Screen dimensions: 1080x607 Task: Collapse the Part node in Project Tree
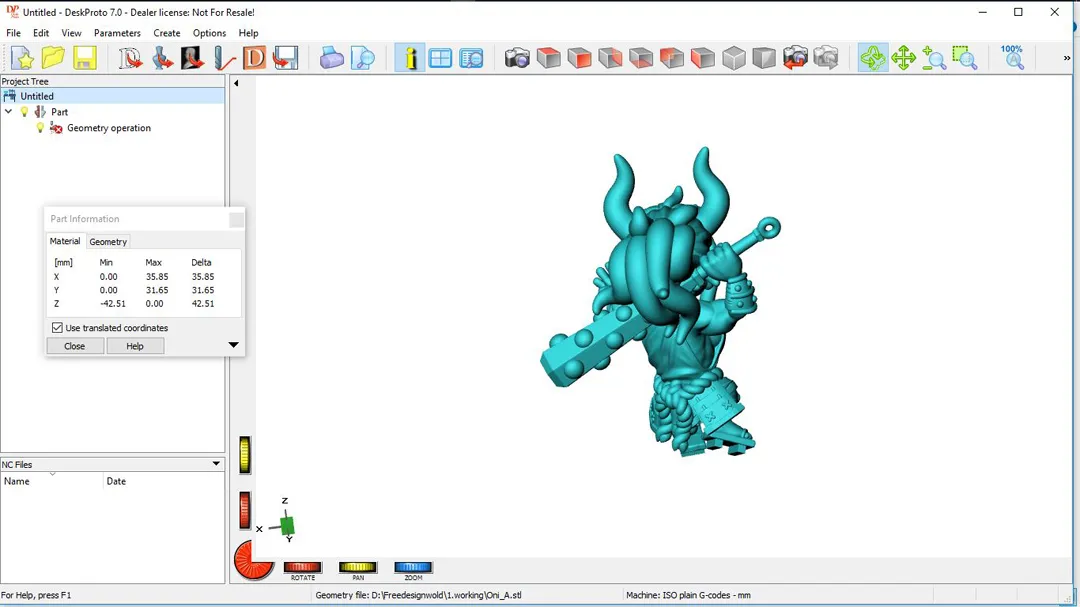8,112
